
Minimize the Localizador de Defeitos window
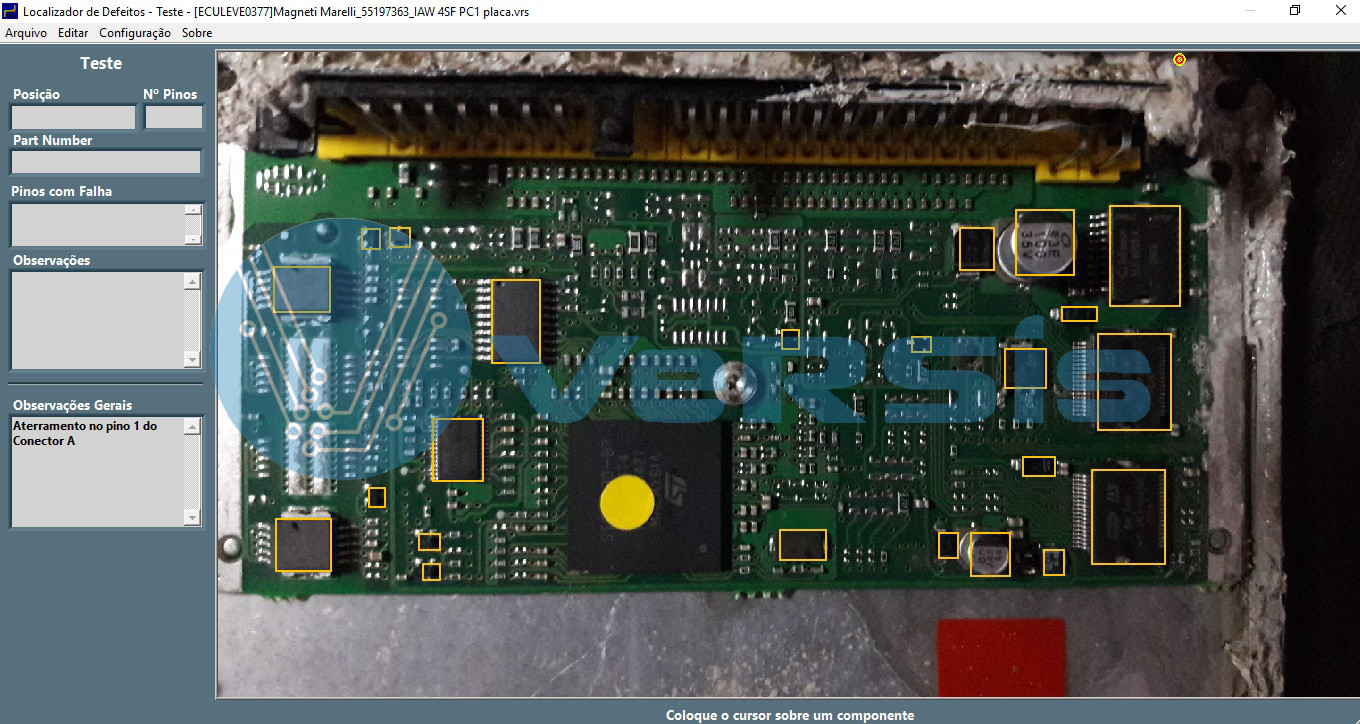[x=1250, y=11]
